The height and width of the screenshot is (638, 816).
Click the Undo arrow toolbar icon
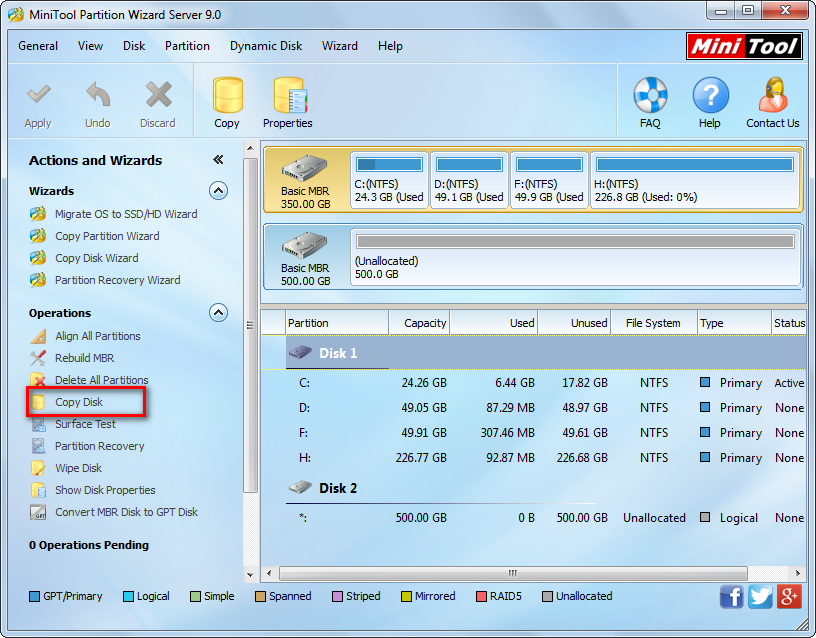coord(98,96)
